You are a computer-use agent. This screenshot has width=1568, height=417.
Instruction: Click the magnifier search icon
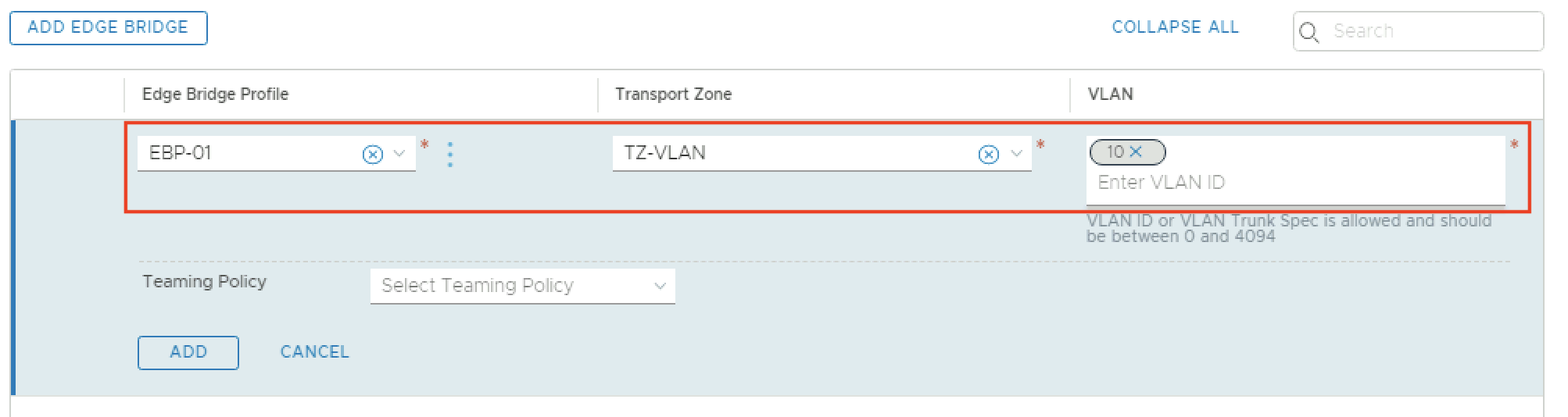point(1308,32)
